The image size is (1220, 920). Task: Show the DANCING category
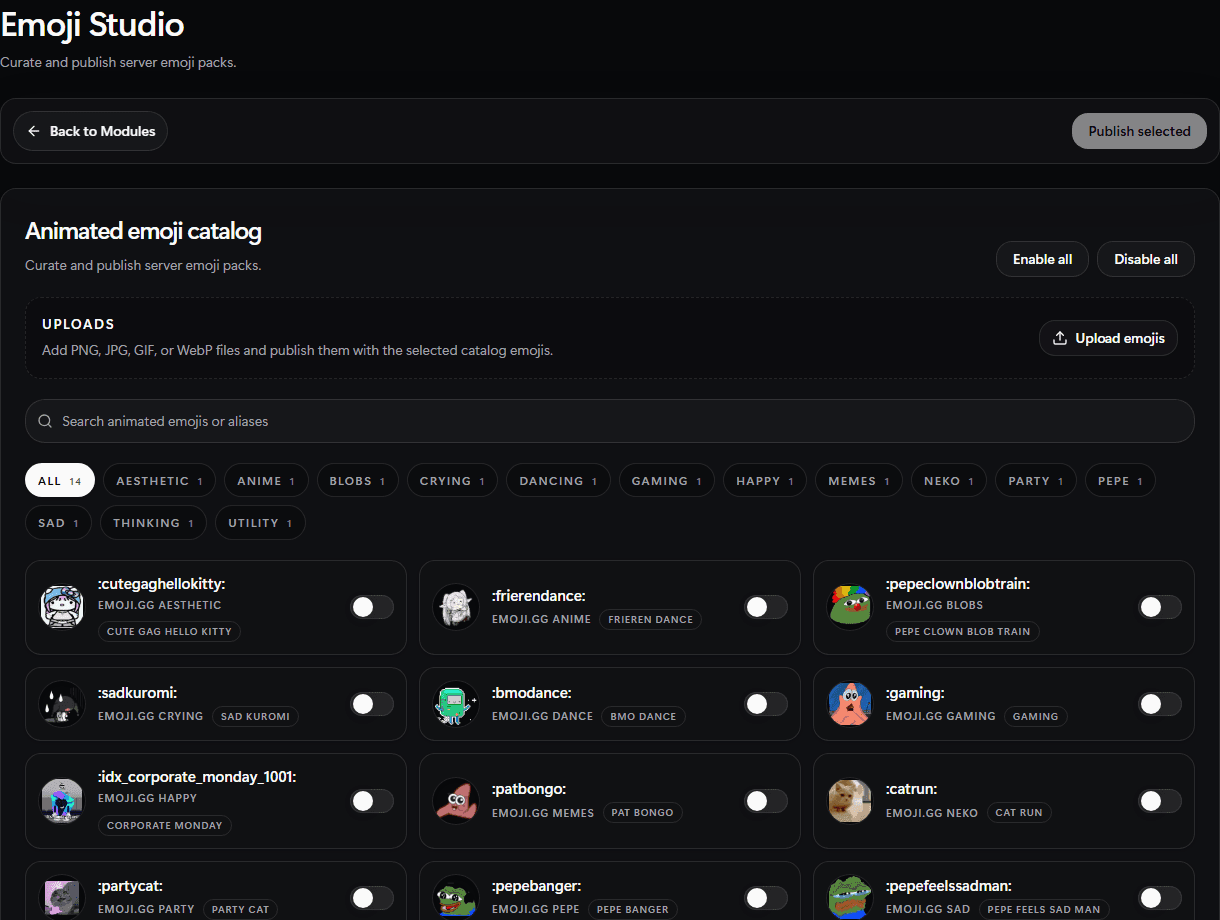tap(558, 481)
